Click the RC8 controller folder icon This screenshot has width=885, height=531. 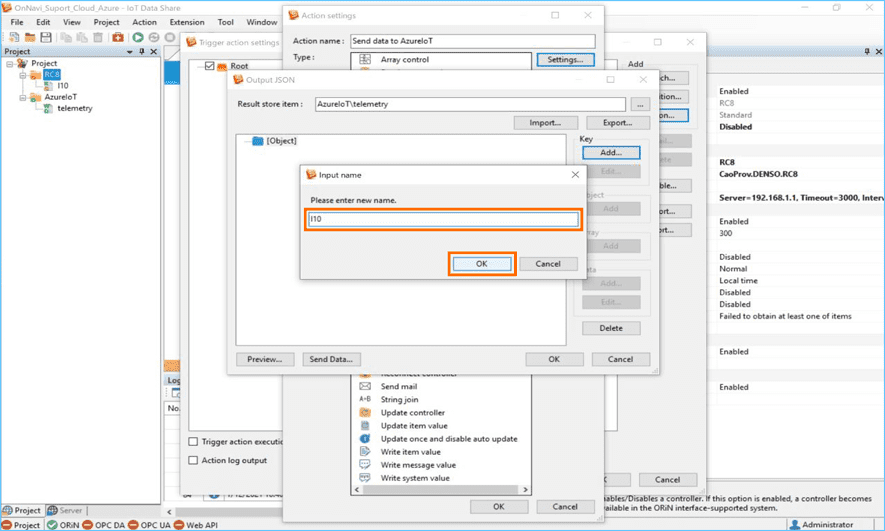pos(36,74)
